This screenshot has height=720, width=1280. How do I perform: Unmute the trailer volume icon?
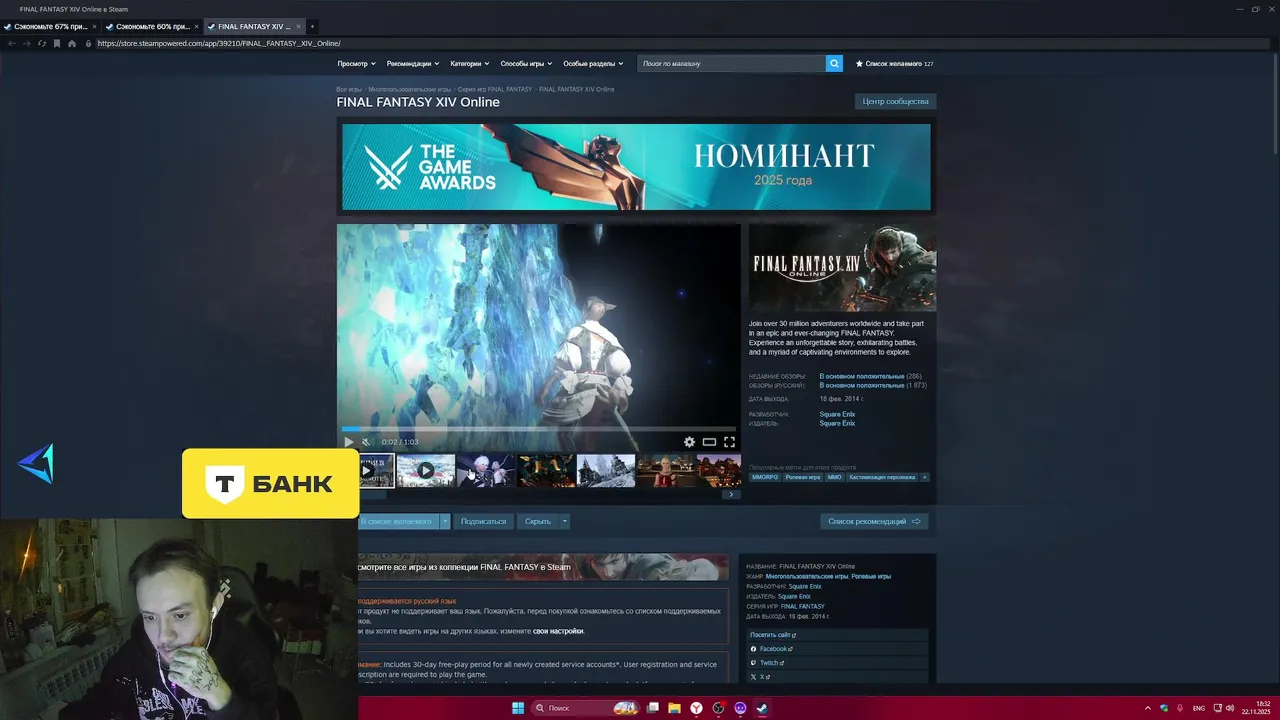[366, 442]
